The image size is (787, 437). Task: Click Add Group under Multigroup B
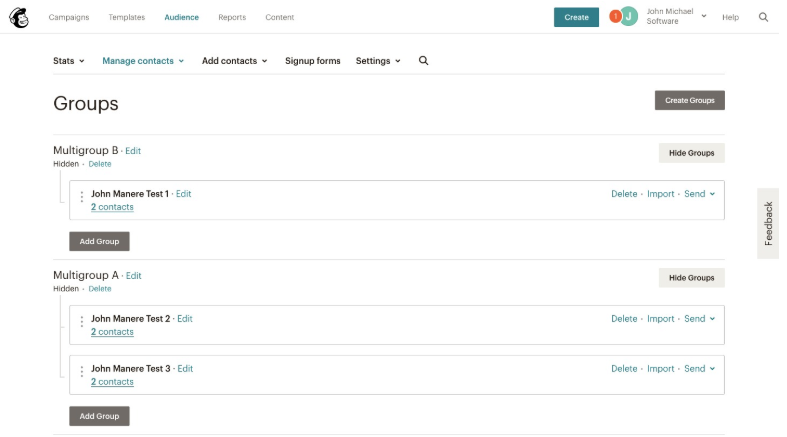[x=99, y=241]
